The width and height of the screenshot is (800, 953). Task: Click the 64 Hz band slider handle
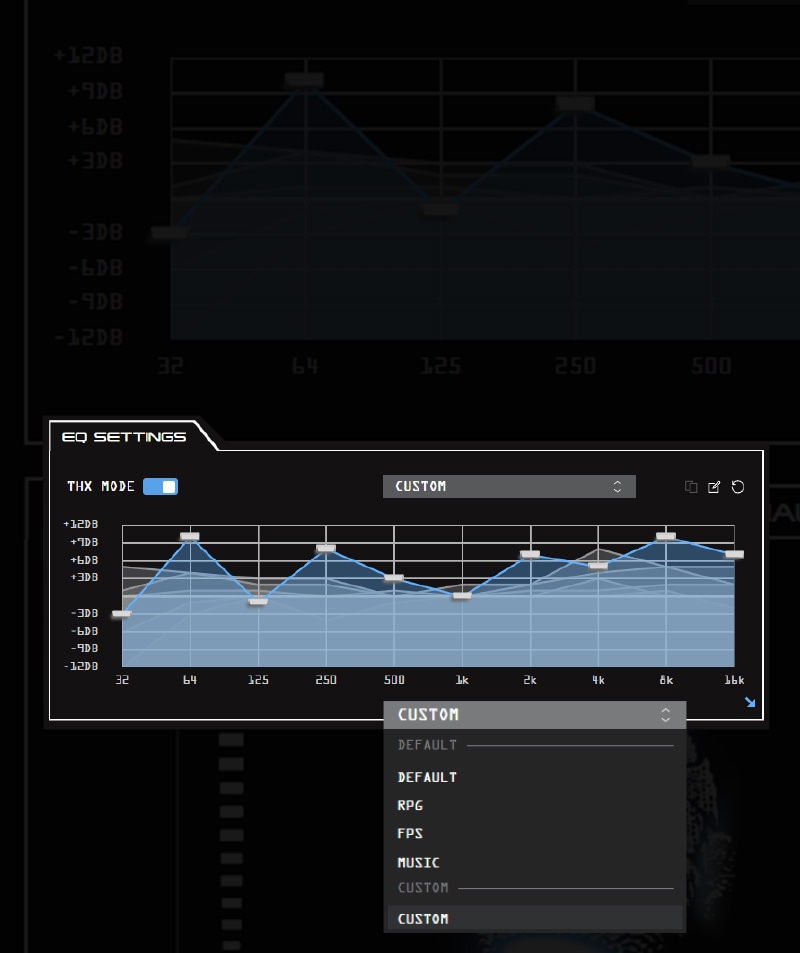pyautogui.click(x=190, y=537)
